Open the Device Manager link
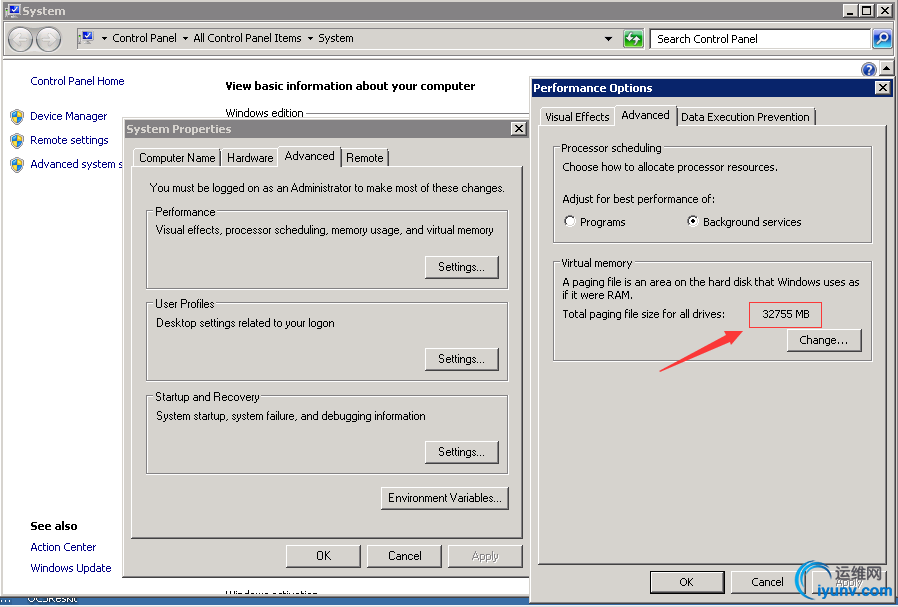The height and width of the screenshot is (607, 898). (x=69, y=116)
